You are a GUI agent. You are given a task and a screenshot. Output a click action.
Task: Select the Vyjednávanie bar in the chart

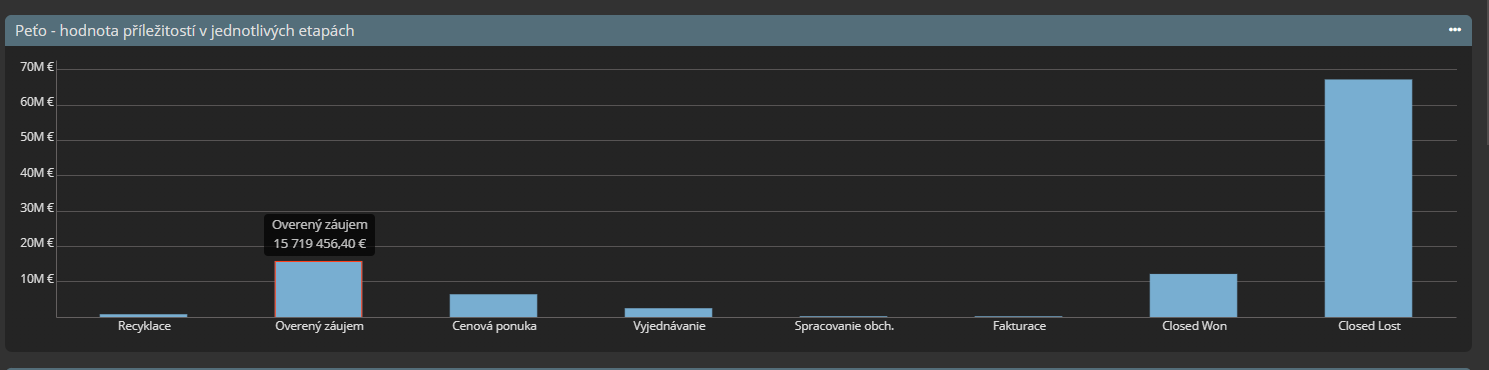pyautogui.click(x=668, y=312)
